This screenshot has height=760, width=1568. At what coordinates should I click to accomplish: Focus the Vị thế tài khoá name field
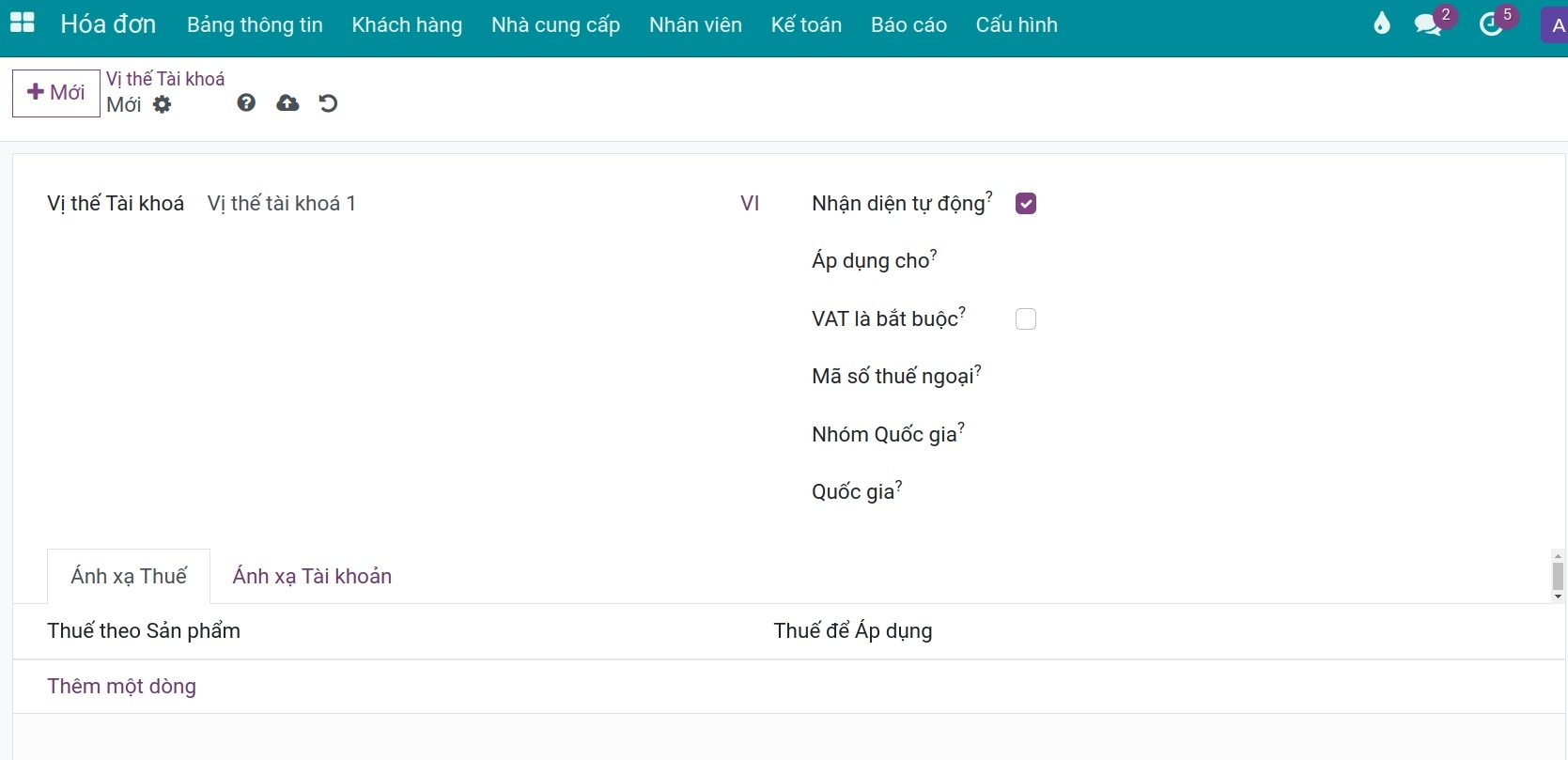(x=468, y=204)
